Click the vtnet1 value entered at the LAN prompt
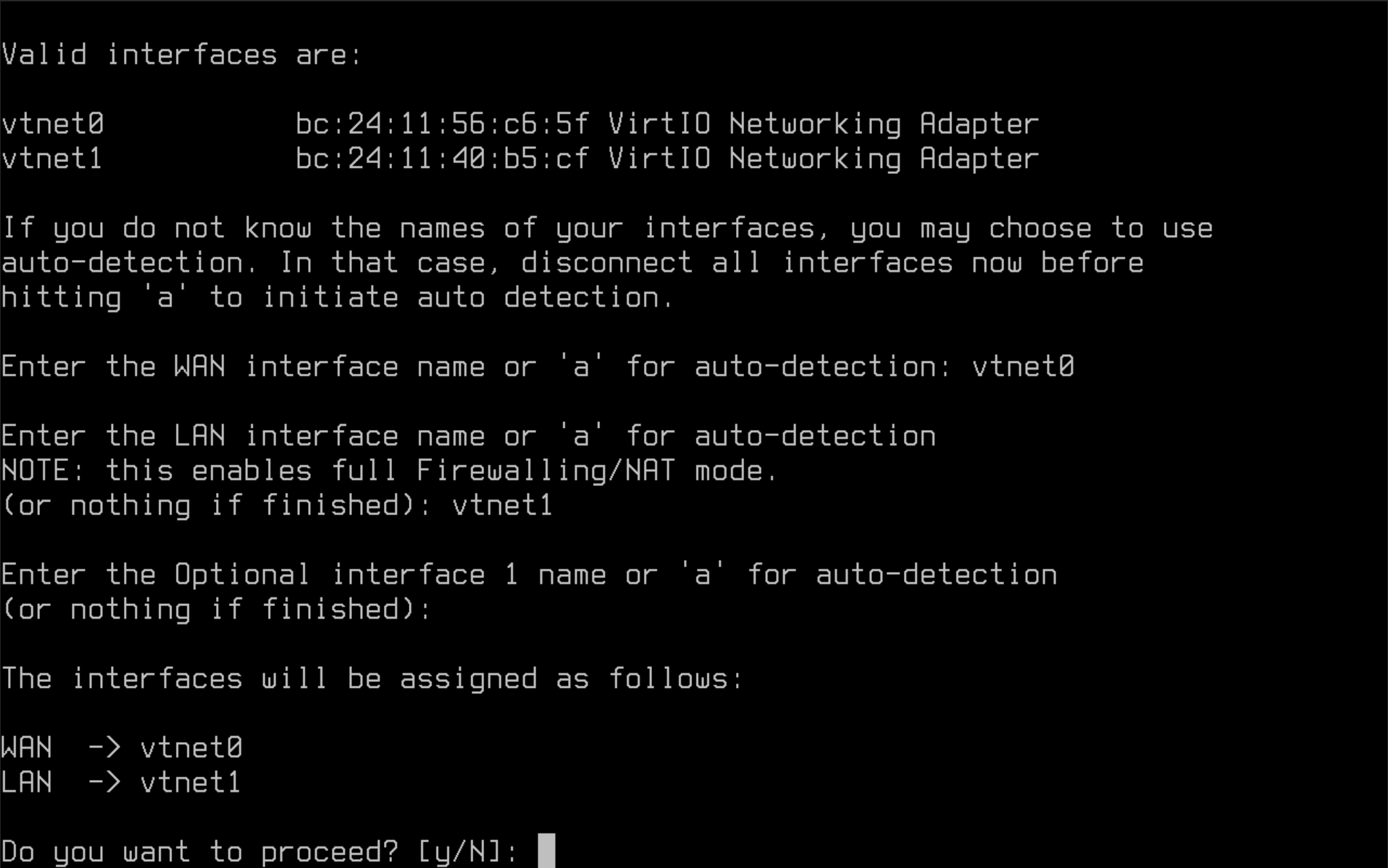The image size is (1388, 868). pos(502,506)
